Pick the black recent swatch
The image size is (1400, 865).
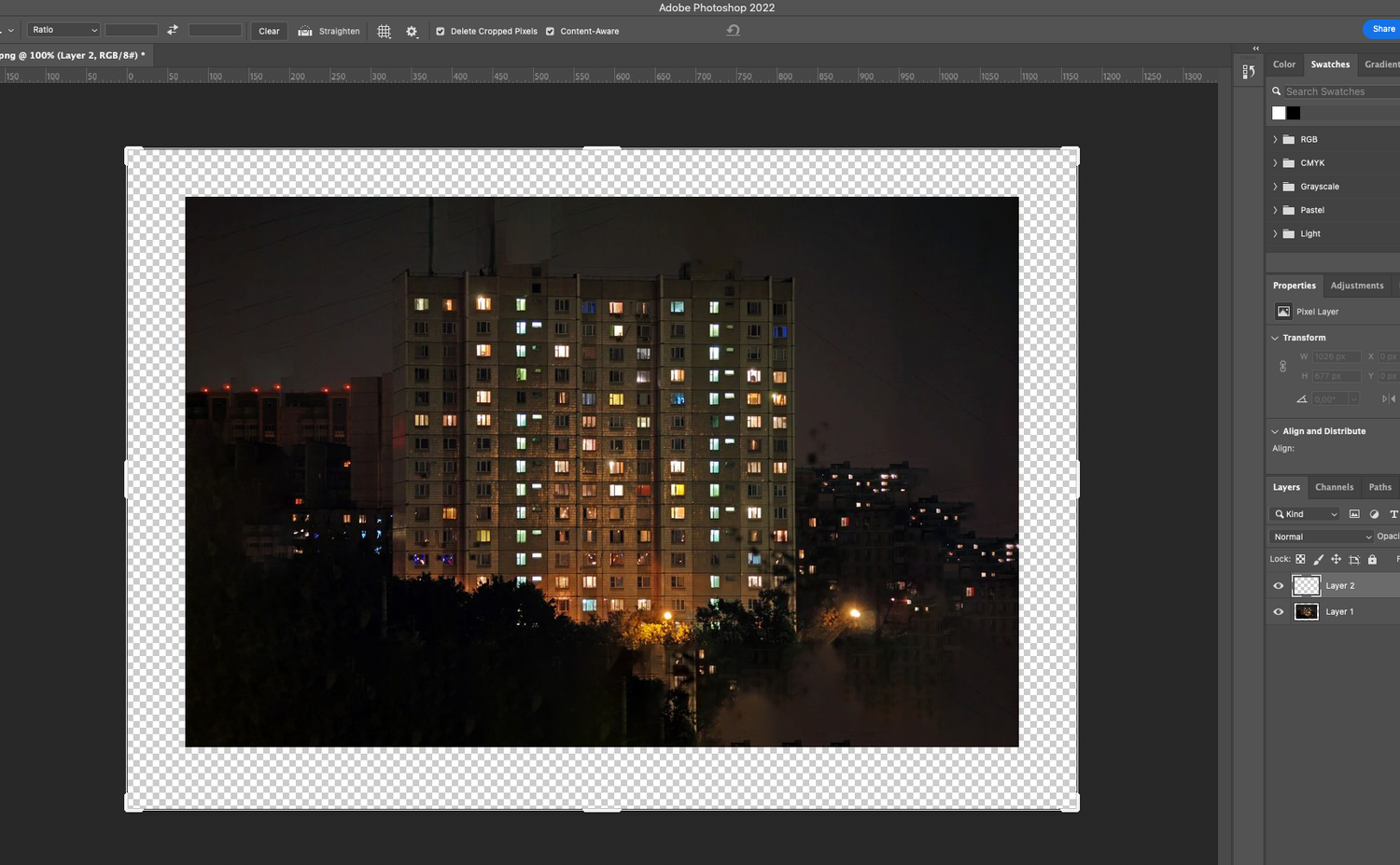(x=1294, y=113)
